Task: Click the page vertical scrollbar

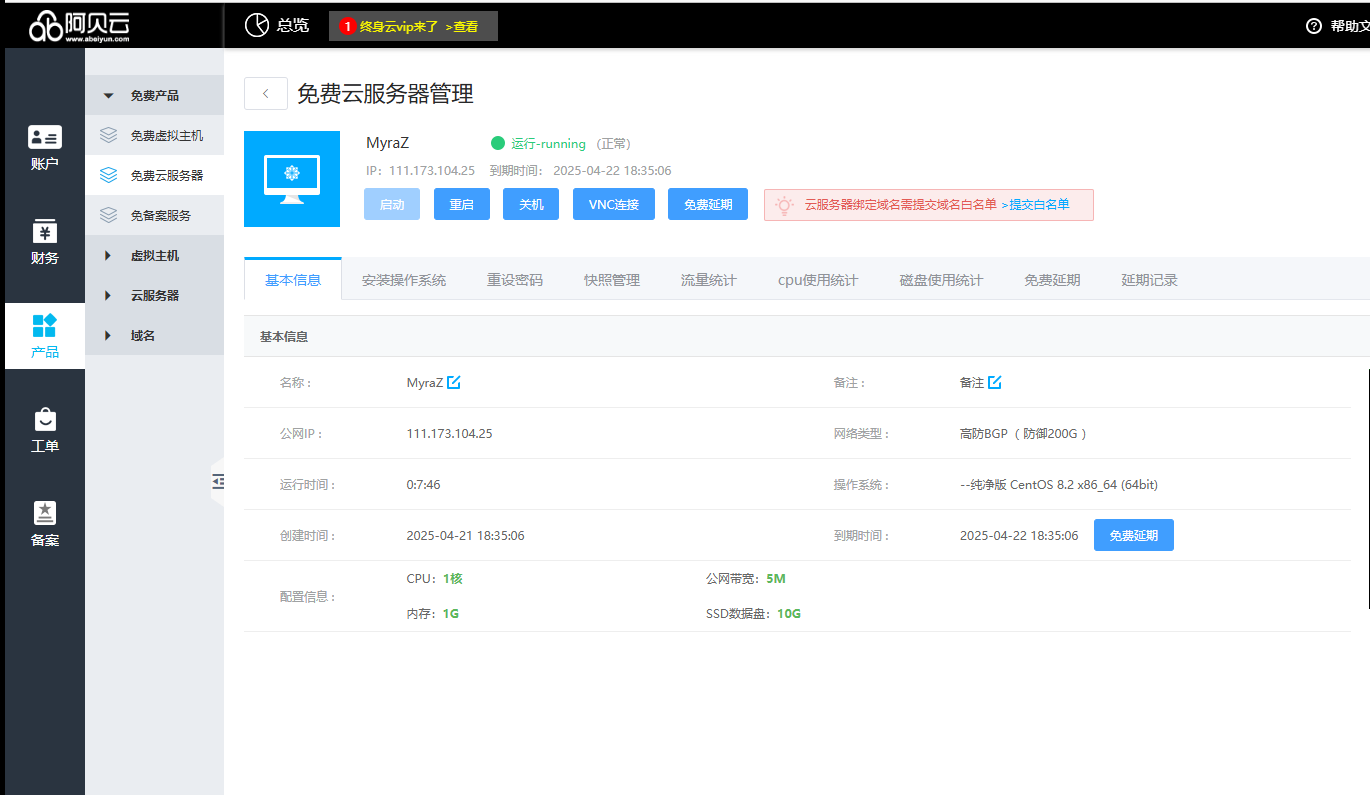Action: pos(1368,487)
